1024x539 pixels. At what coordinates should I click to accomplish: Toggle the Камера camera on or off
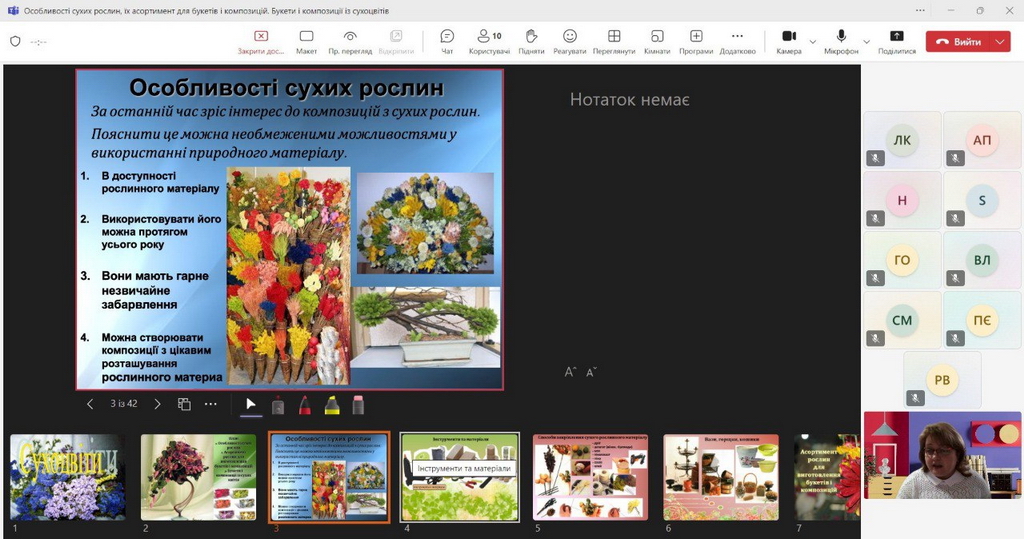[x=788, y=41]
